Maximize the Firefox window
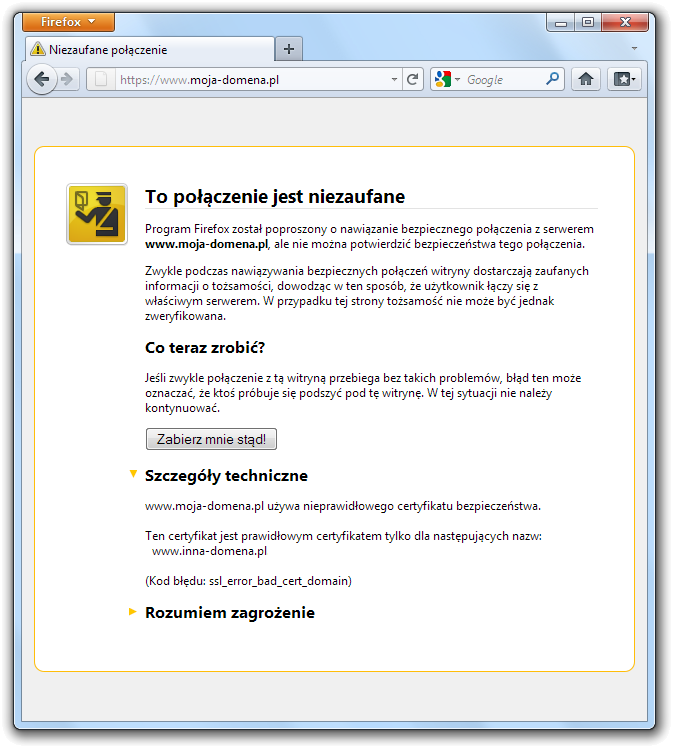 [588, 22]
